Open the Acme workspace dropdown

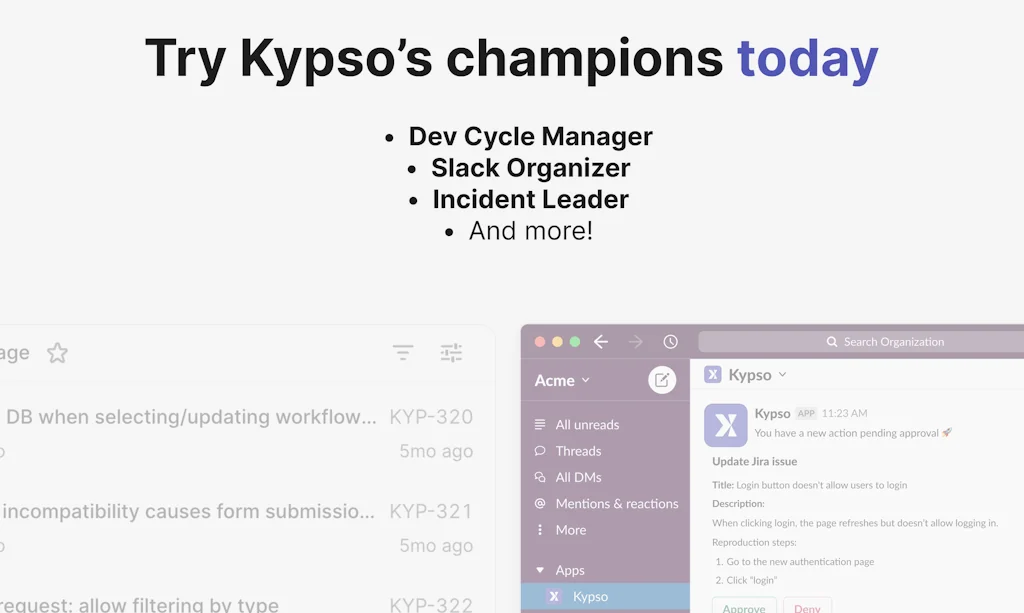[x=562, y=380]
